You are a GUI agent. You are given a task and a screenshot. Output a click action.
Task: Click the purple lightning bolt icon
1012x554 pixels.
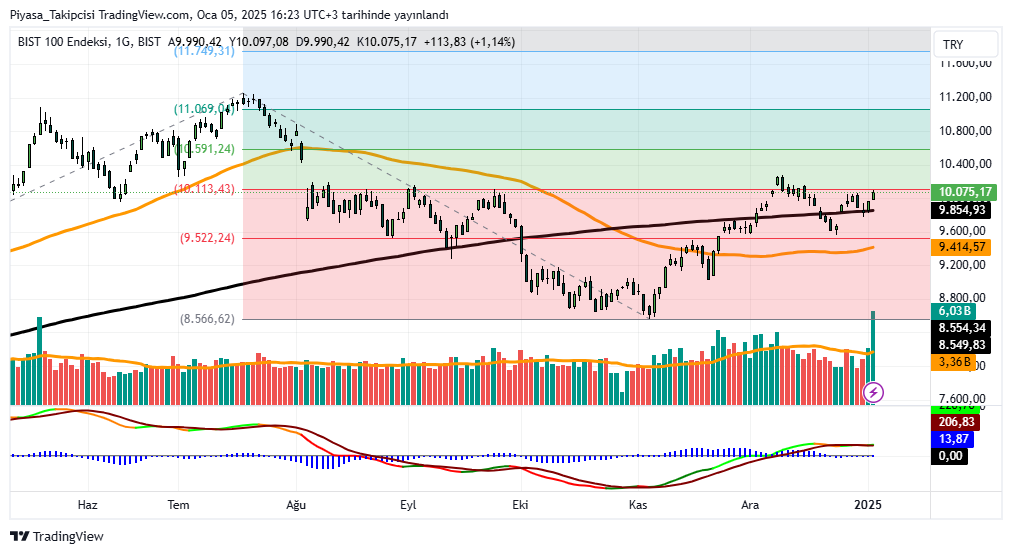(873, 392)
